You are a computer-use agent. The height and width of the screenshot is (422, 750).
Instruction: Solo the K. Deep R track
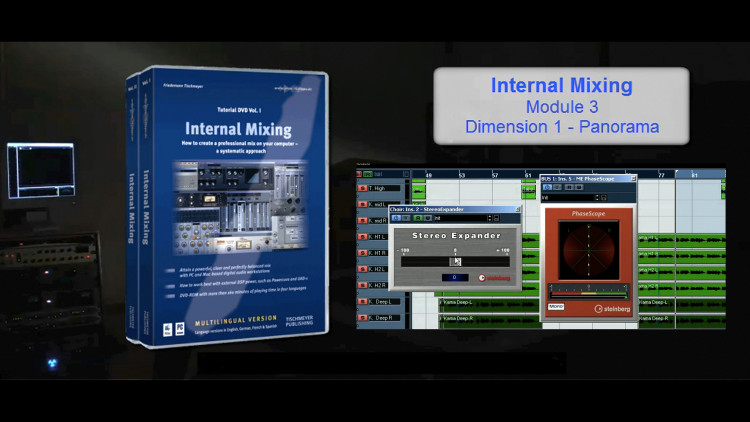coord(363,318)
